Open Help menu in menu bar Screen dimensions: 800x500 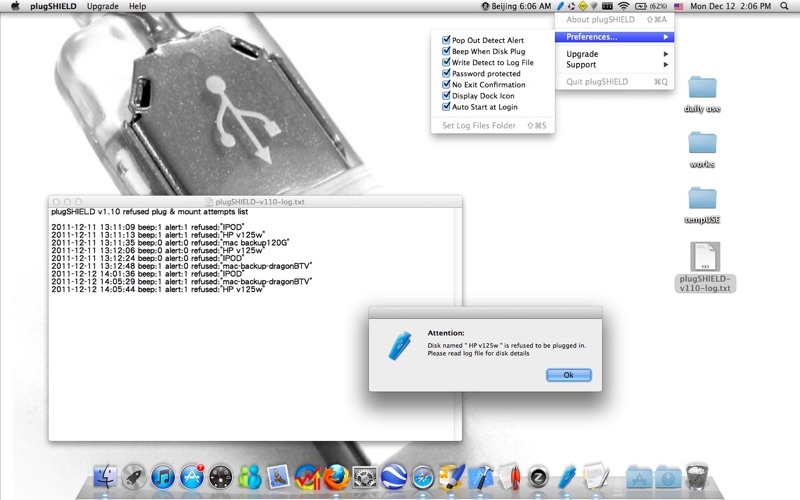[x=137, y=6]
